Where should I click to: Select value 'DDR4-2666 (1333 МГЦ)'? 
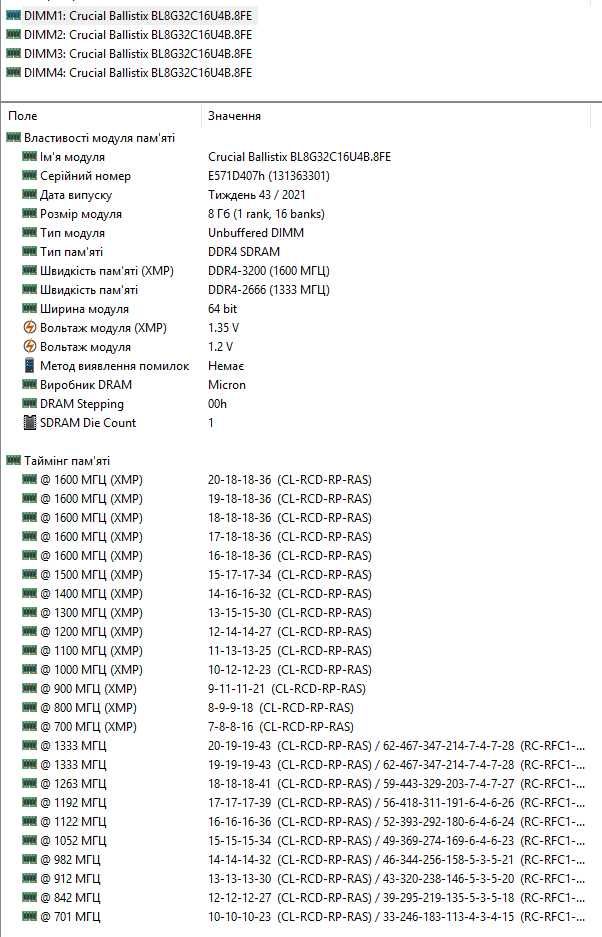point(269,290)
